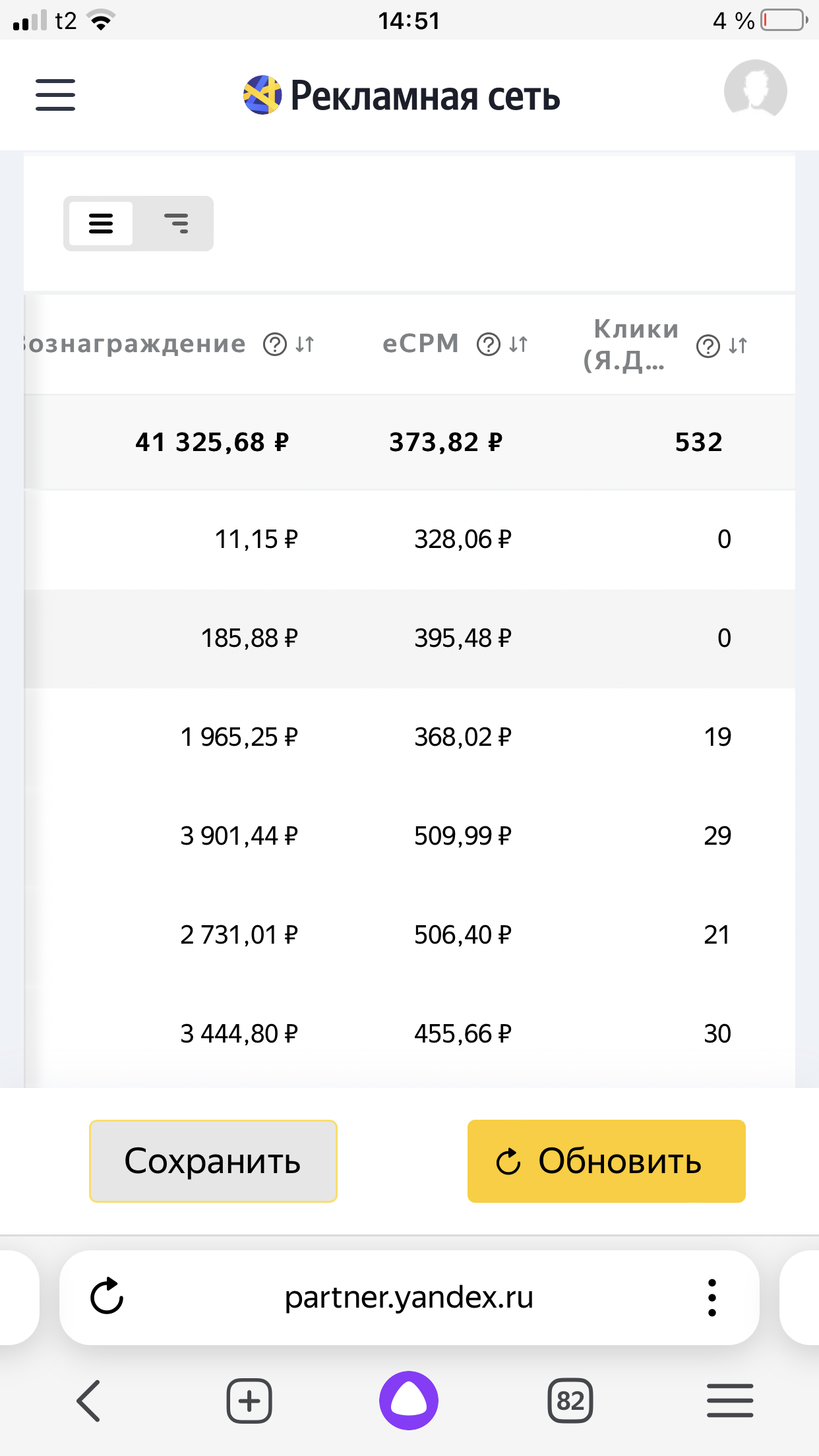The image size is (819, 1456).
Task: Open the three-dot page options menu
Action: [712, 1298]
